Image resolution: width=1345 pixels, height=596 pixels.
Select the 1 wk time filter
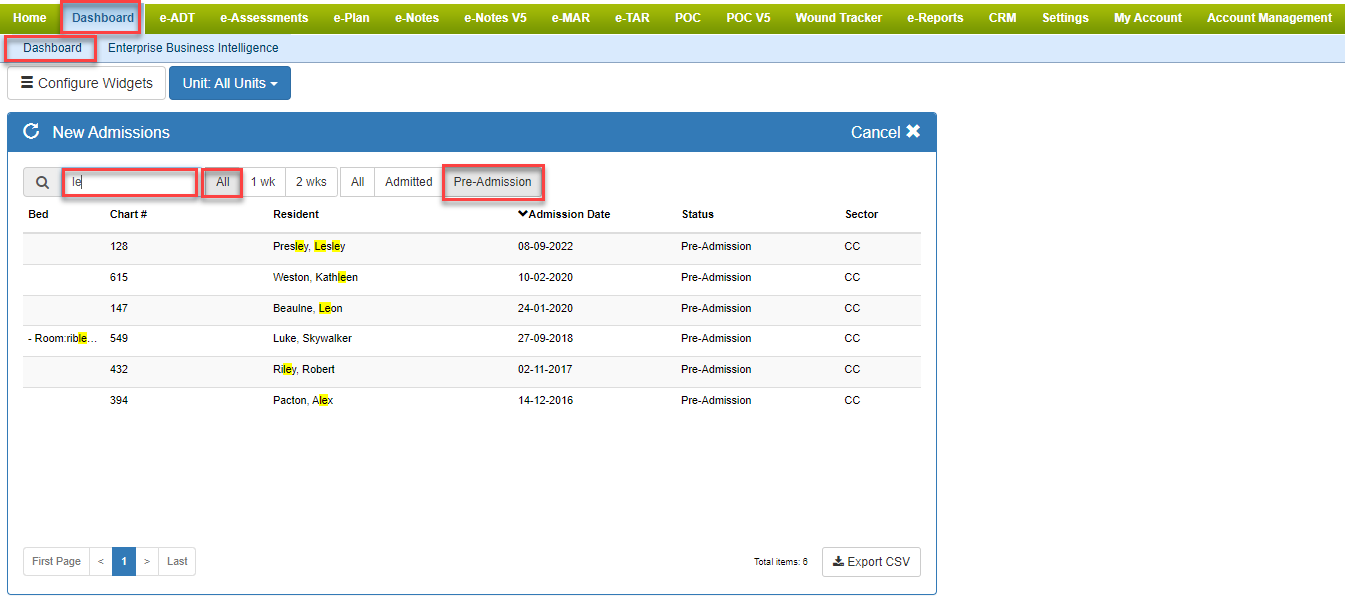pos(263,182)
